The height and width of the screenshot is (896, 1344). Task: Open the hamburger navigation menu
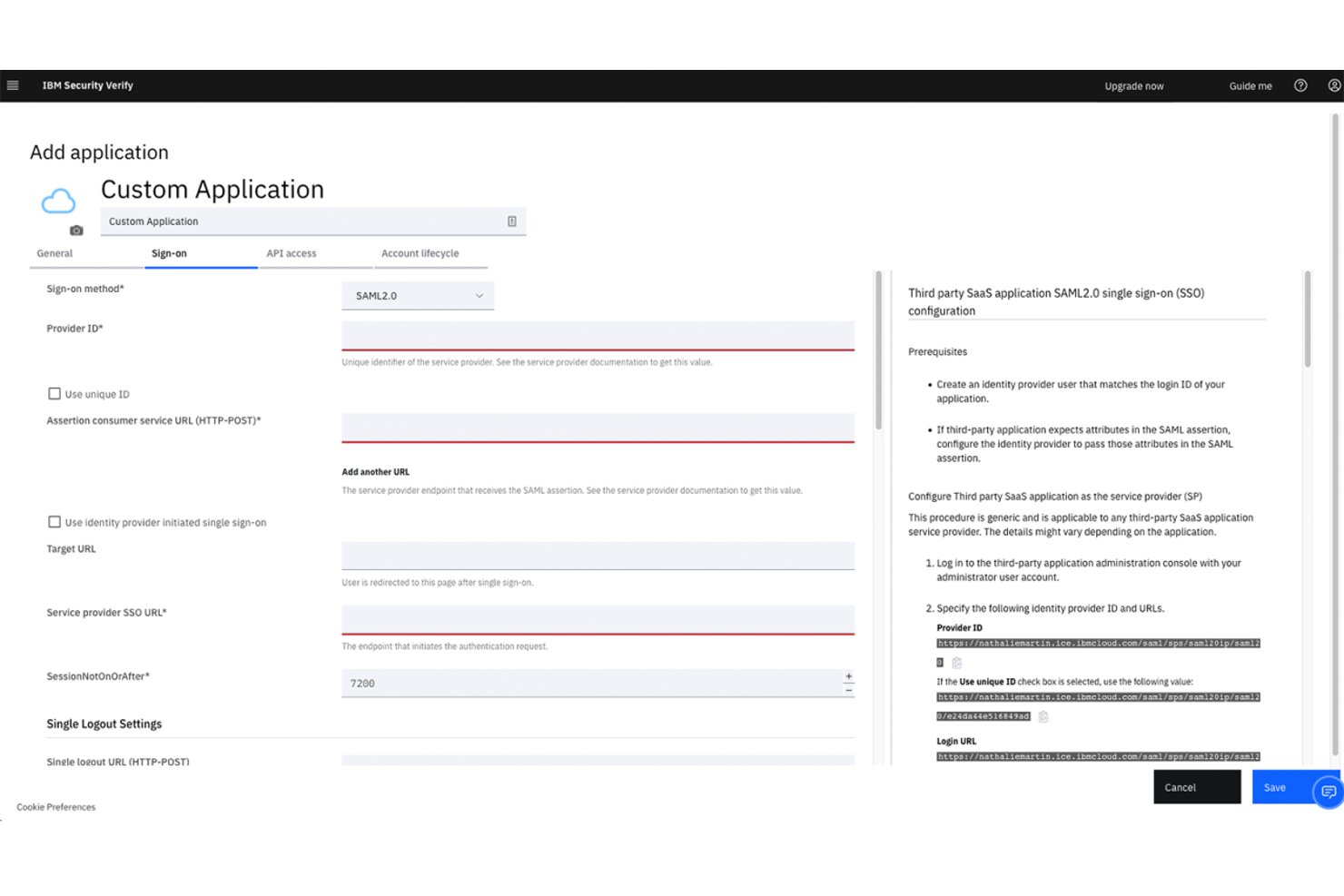[13, 85]
